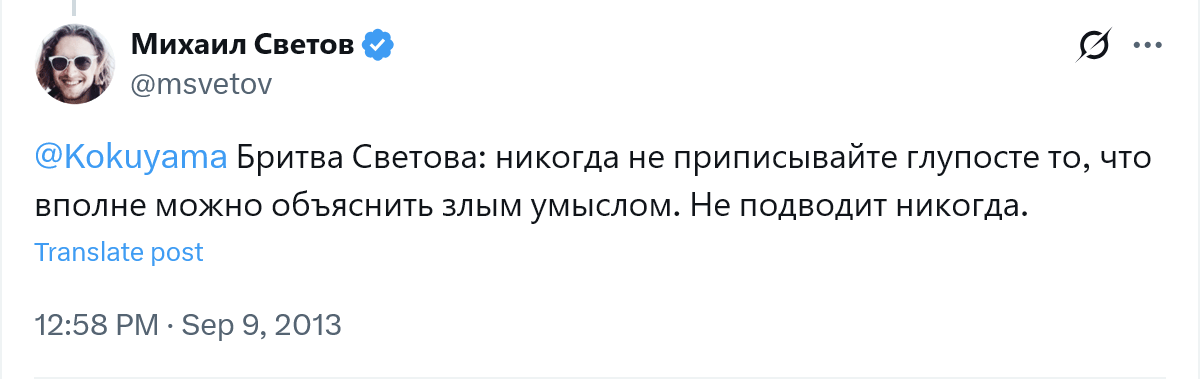Click the Grok explain-post icon

click(x=1095, y=45)
